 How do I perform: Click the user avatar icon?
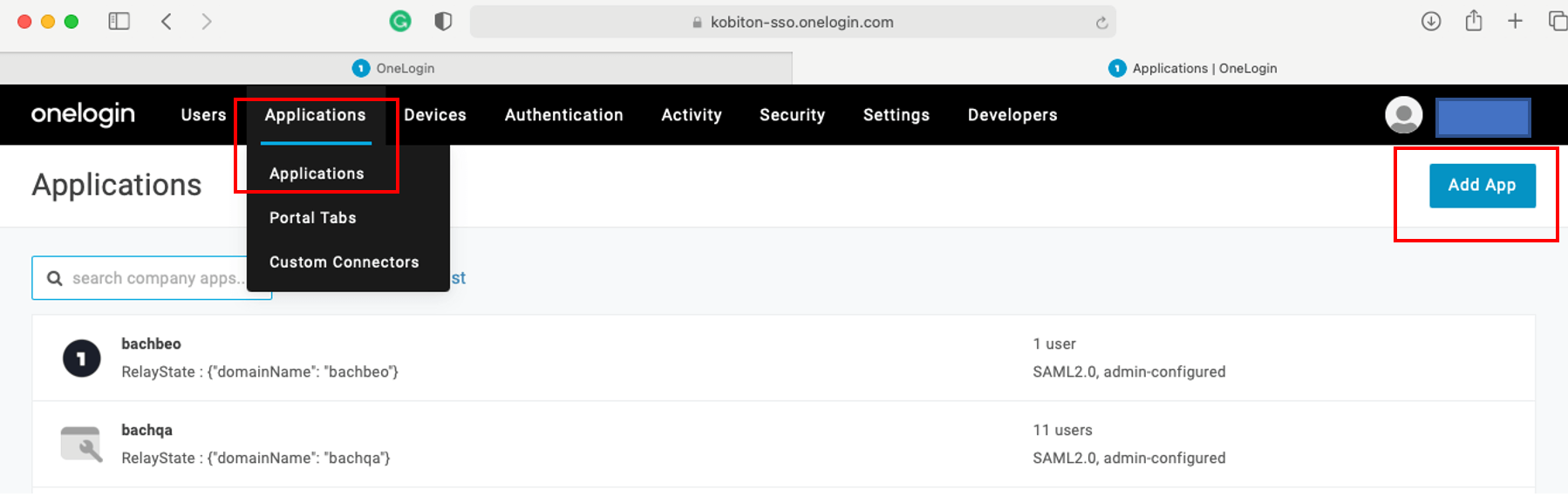1403,115
